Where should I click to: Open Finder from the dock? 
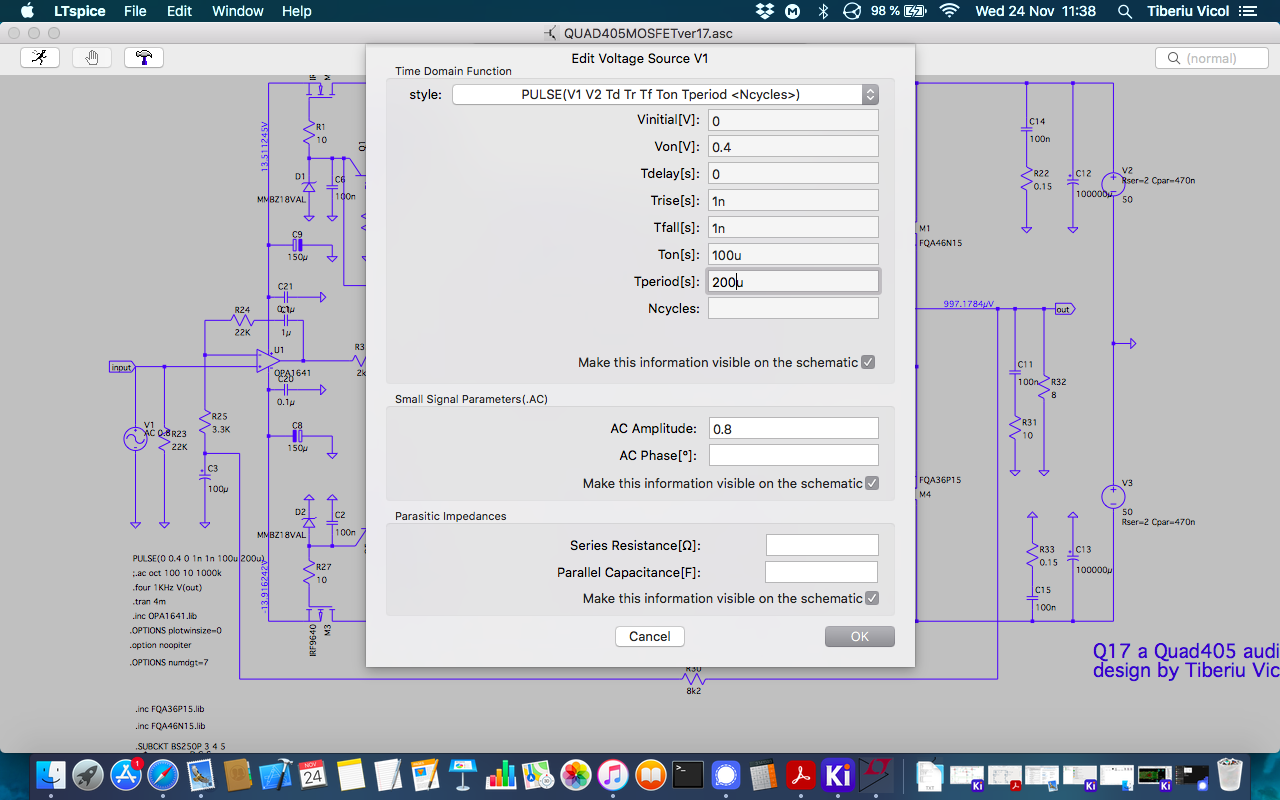(52, 774)
